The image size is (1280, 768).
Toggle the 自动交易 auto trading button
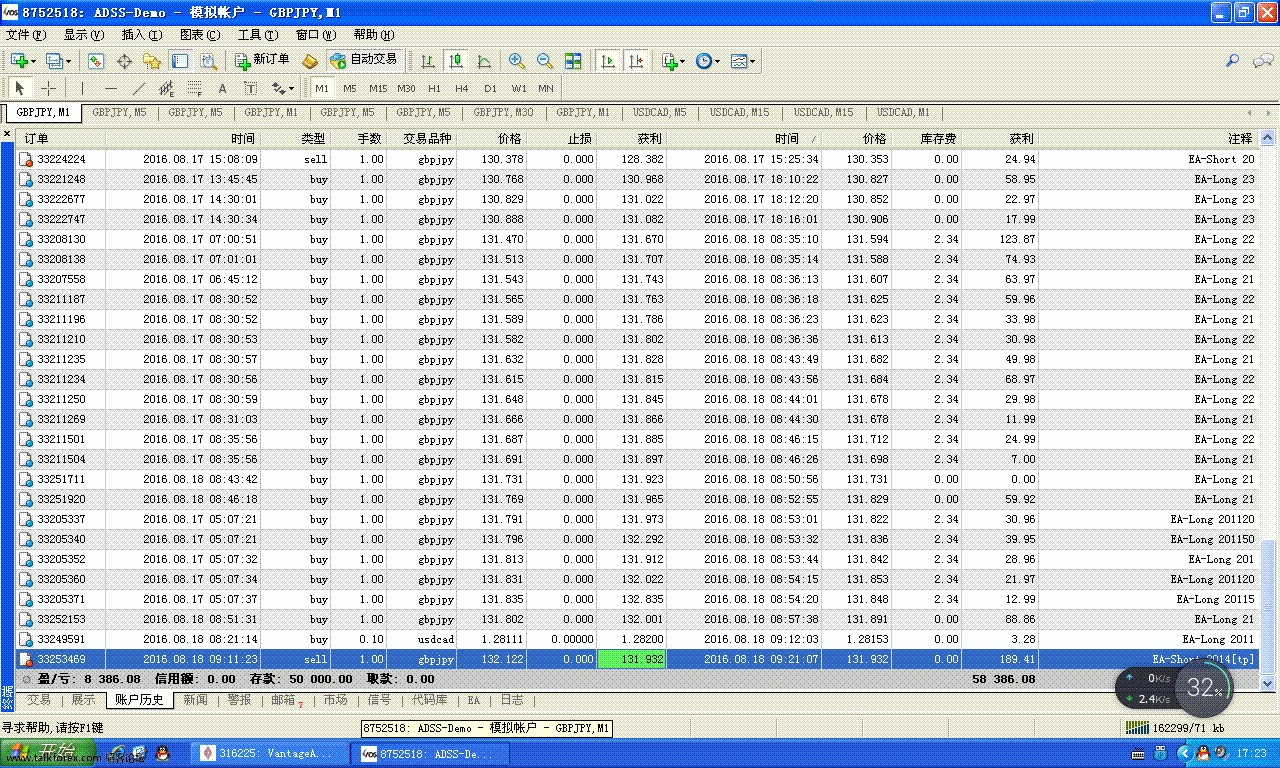point(364,61)
